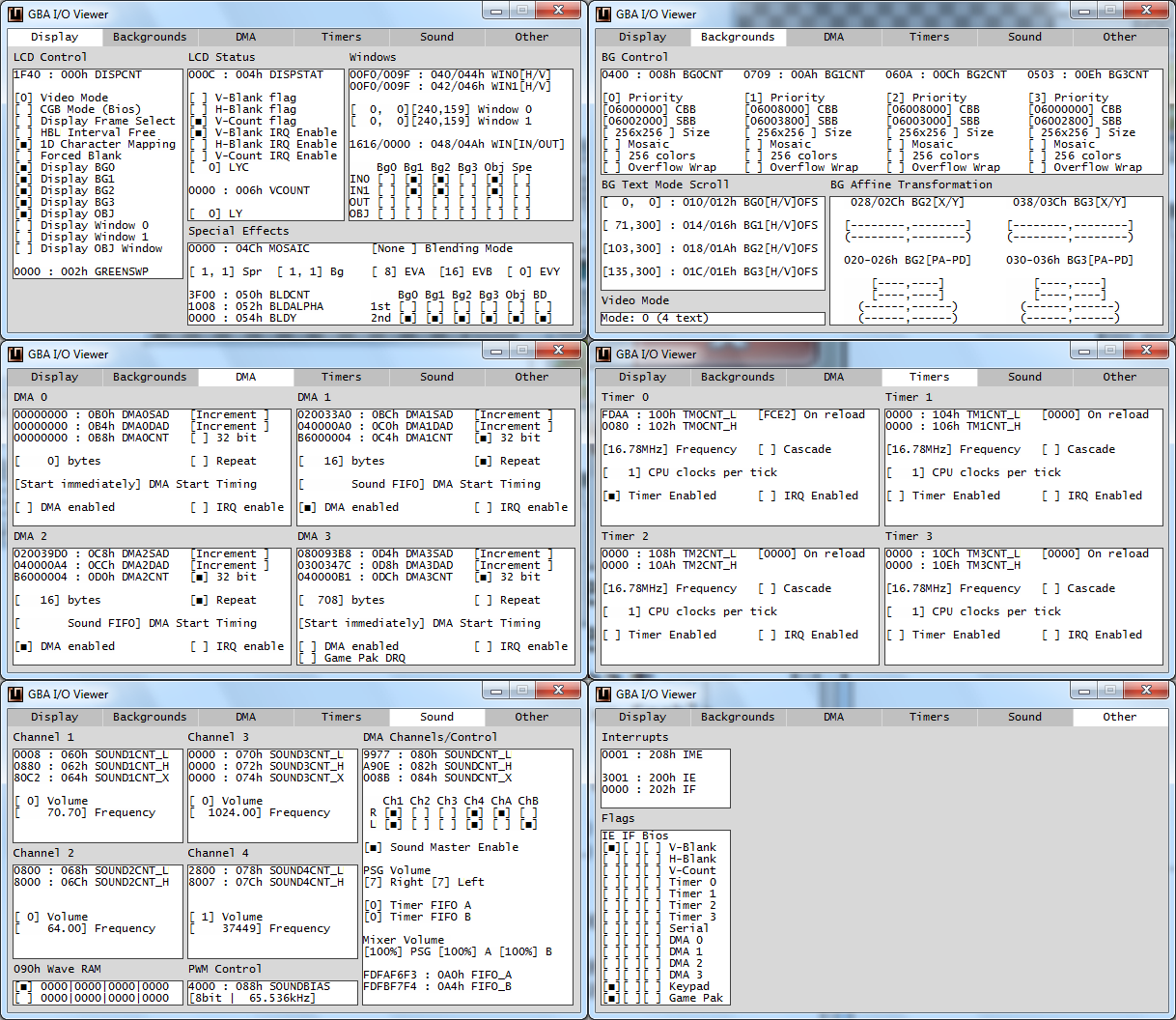Screen dimensions: 1176x1020
Task: Click the title bar icon of the Sound Channel window
Action: pos(15,694)
